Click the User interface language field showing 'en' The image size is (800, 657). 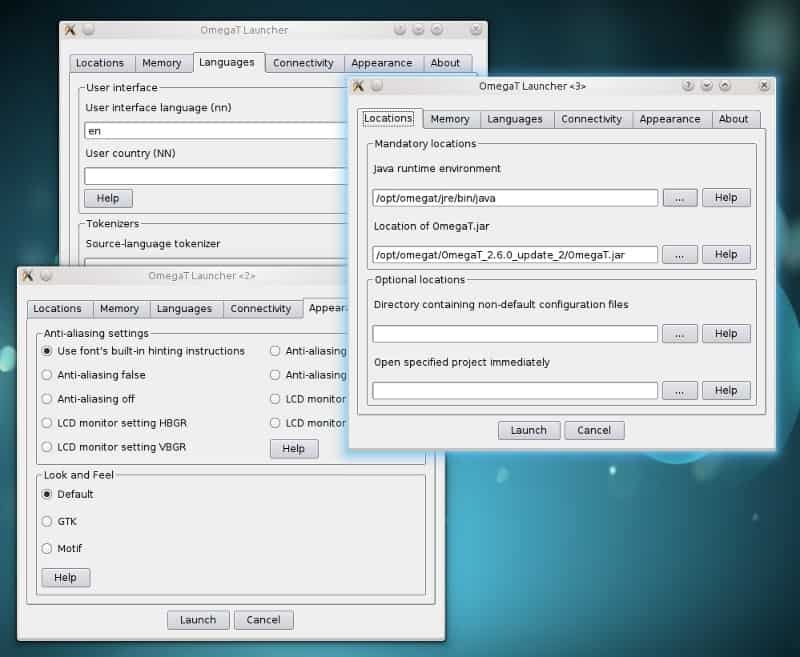(x=216, y=131)
